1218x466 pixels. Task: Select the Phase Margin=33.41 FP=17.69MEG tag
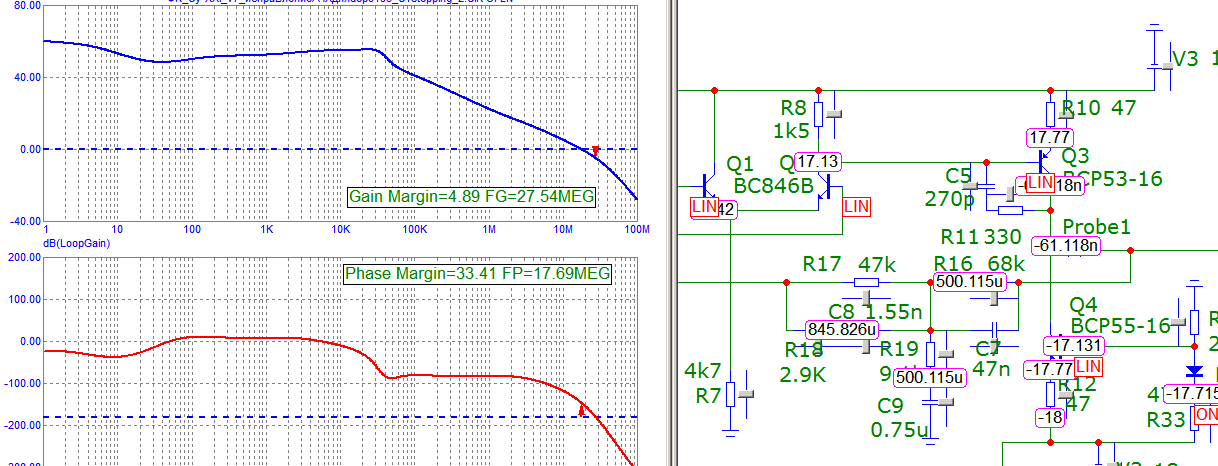point(478,272)
